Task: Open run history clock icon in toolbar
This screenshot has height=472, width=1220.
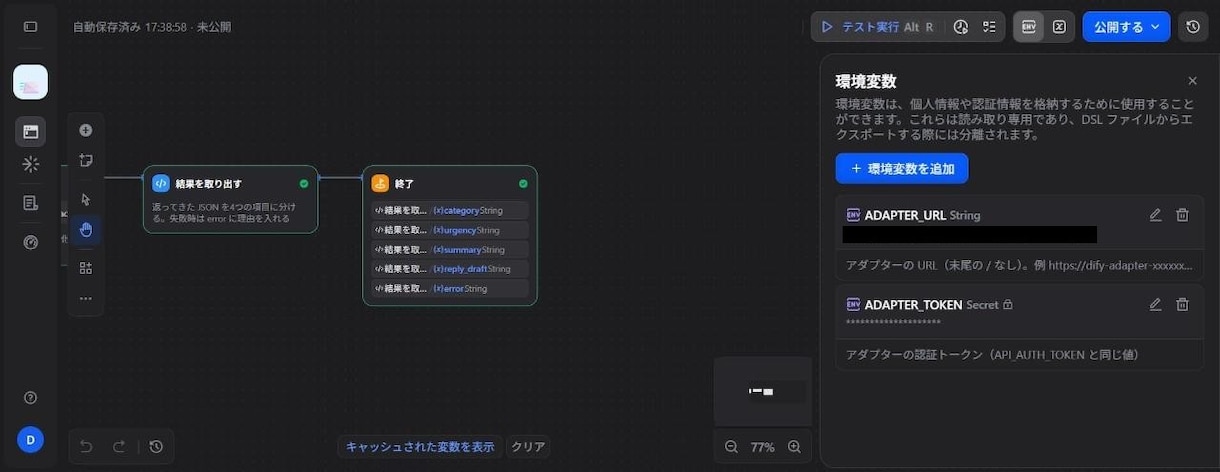Action: point(961,27)
